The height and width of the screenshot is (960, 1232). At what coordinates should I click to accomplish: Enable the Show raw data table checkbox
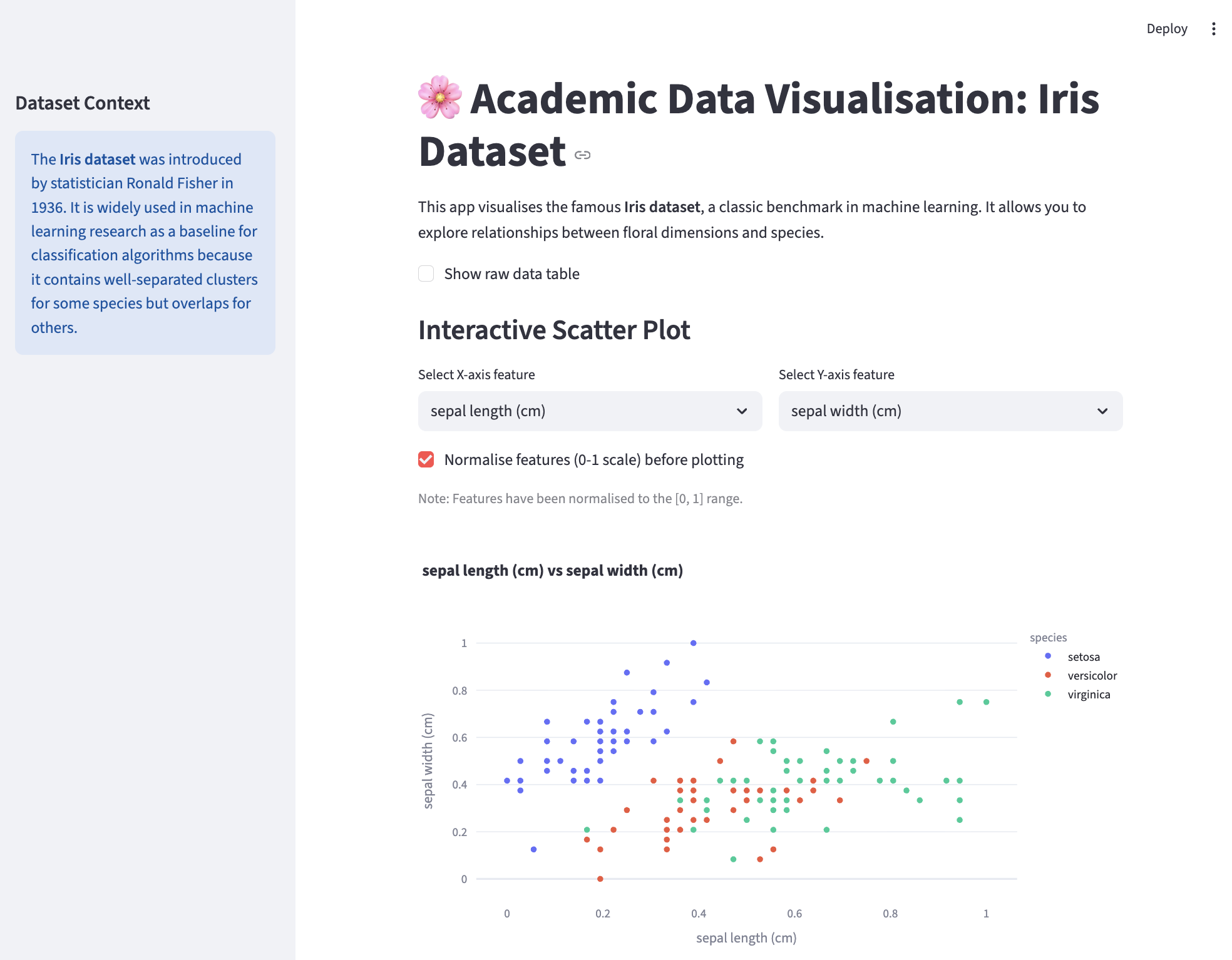coord(426,273)
